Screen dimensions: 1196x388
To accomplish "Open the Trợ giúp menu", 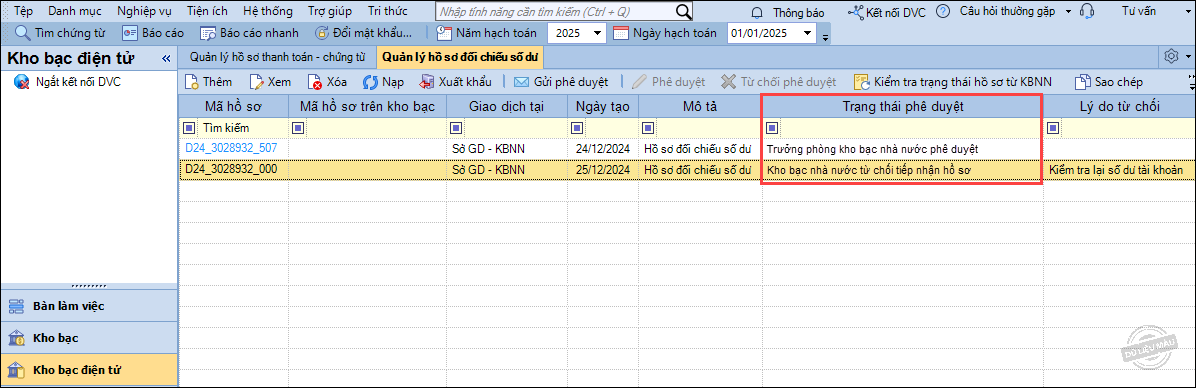I will [330, 11].
